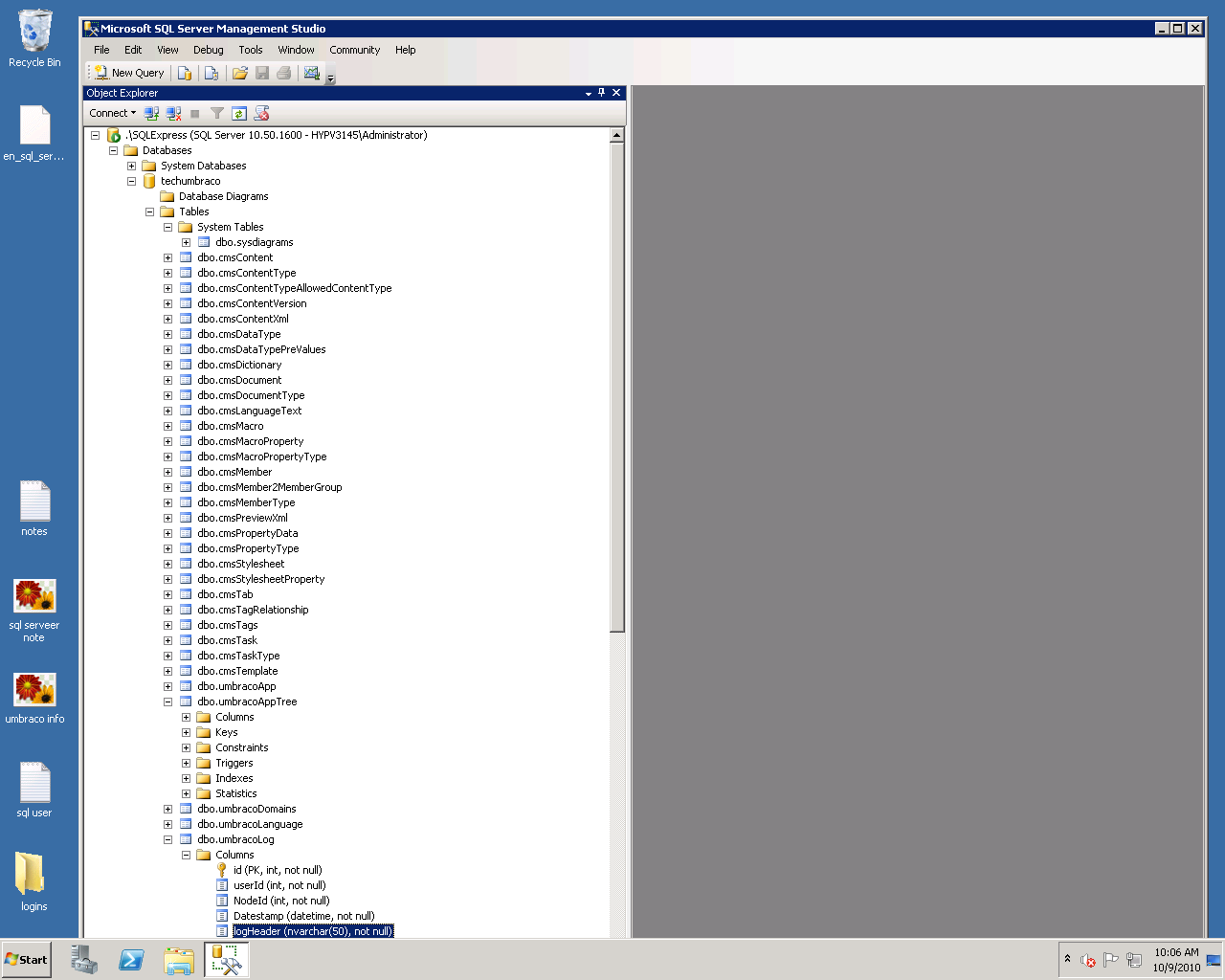Click the Object Explorer script delete icon
1225x980 pixels.
pyautogui.click(x=261, y=113)
